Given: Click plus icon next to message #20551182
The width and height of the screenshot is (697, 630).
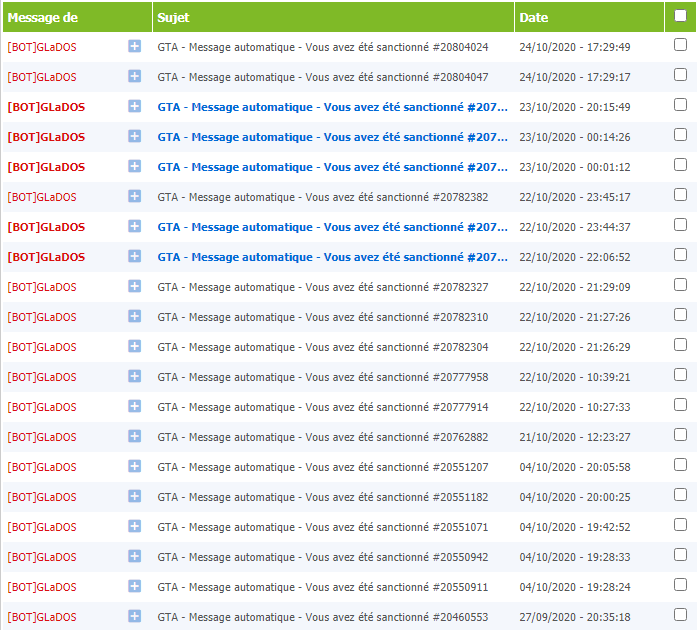Looking at the screenshot, I should tap(135, 496).
